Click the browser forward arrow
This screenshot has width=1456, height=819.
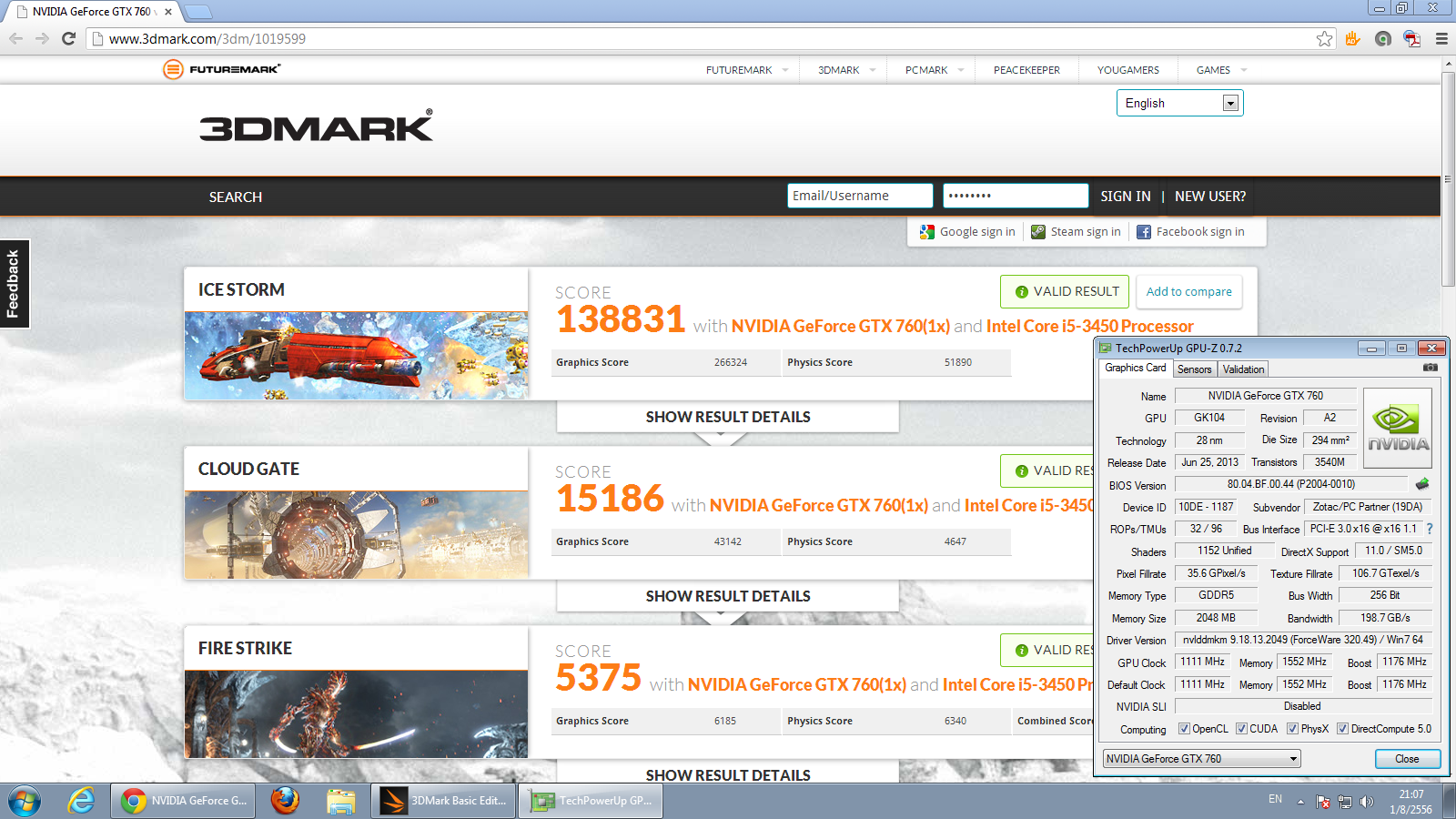[x=42, y=38]
